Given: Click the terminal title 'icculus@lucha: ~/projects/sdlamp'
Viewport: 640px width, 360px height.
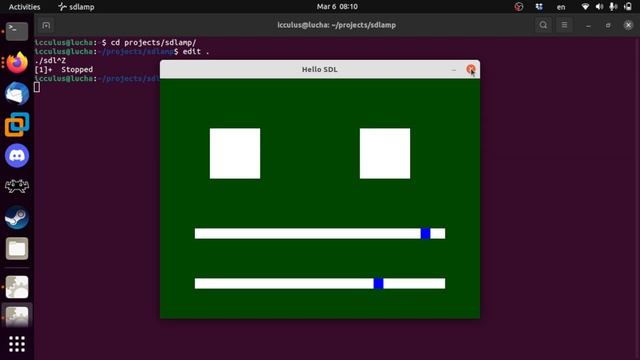Looking at the screenshot, I should pyautogui.click(x=337, y=25).
